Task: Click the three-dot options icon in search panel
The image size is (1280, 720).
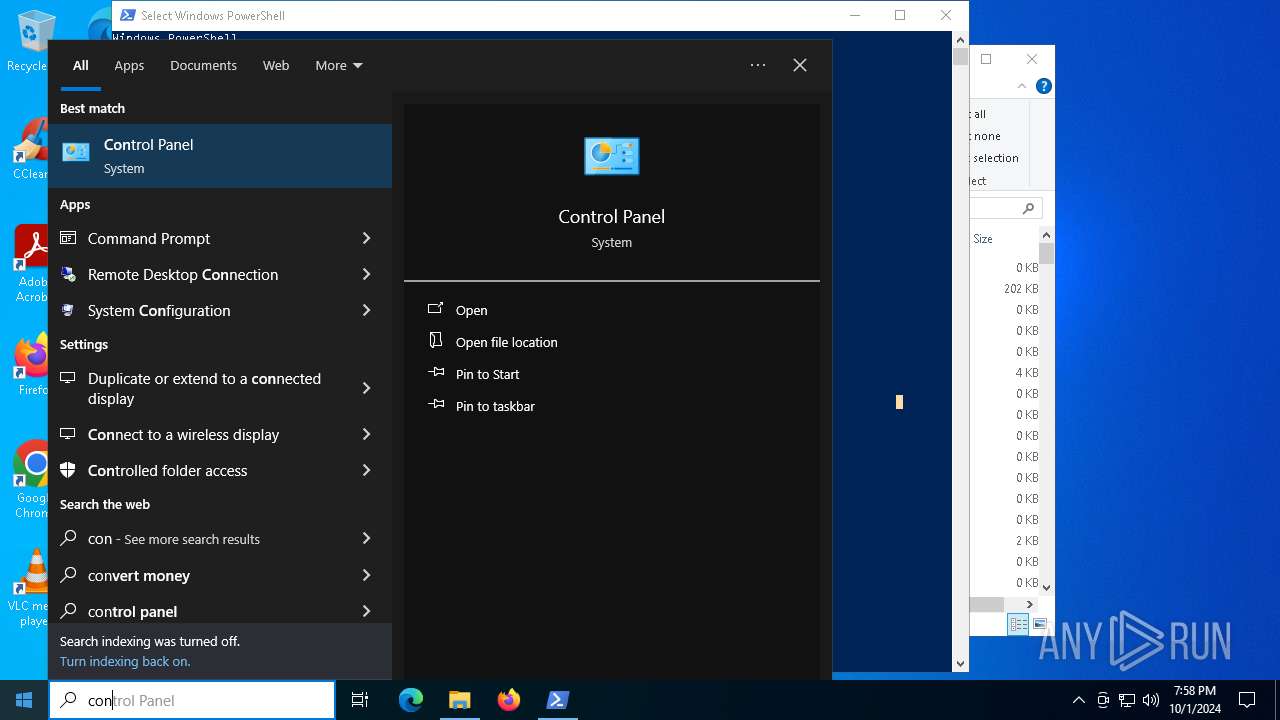Action: [x=758, y=65]
